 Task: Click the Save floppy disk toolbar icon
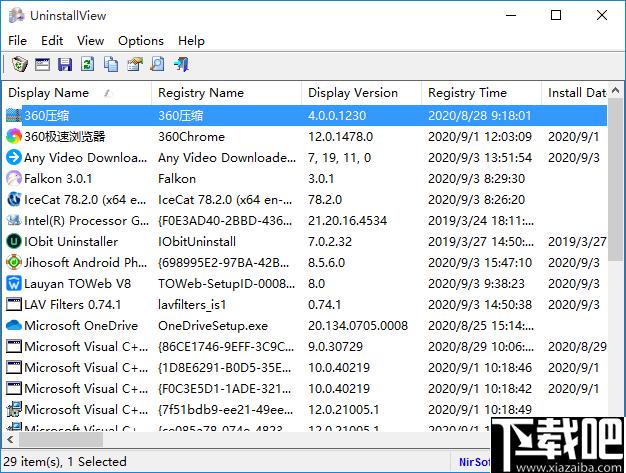[x=65, y=65]
